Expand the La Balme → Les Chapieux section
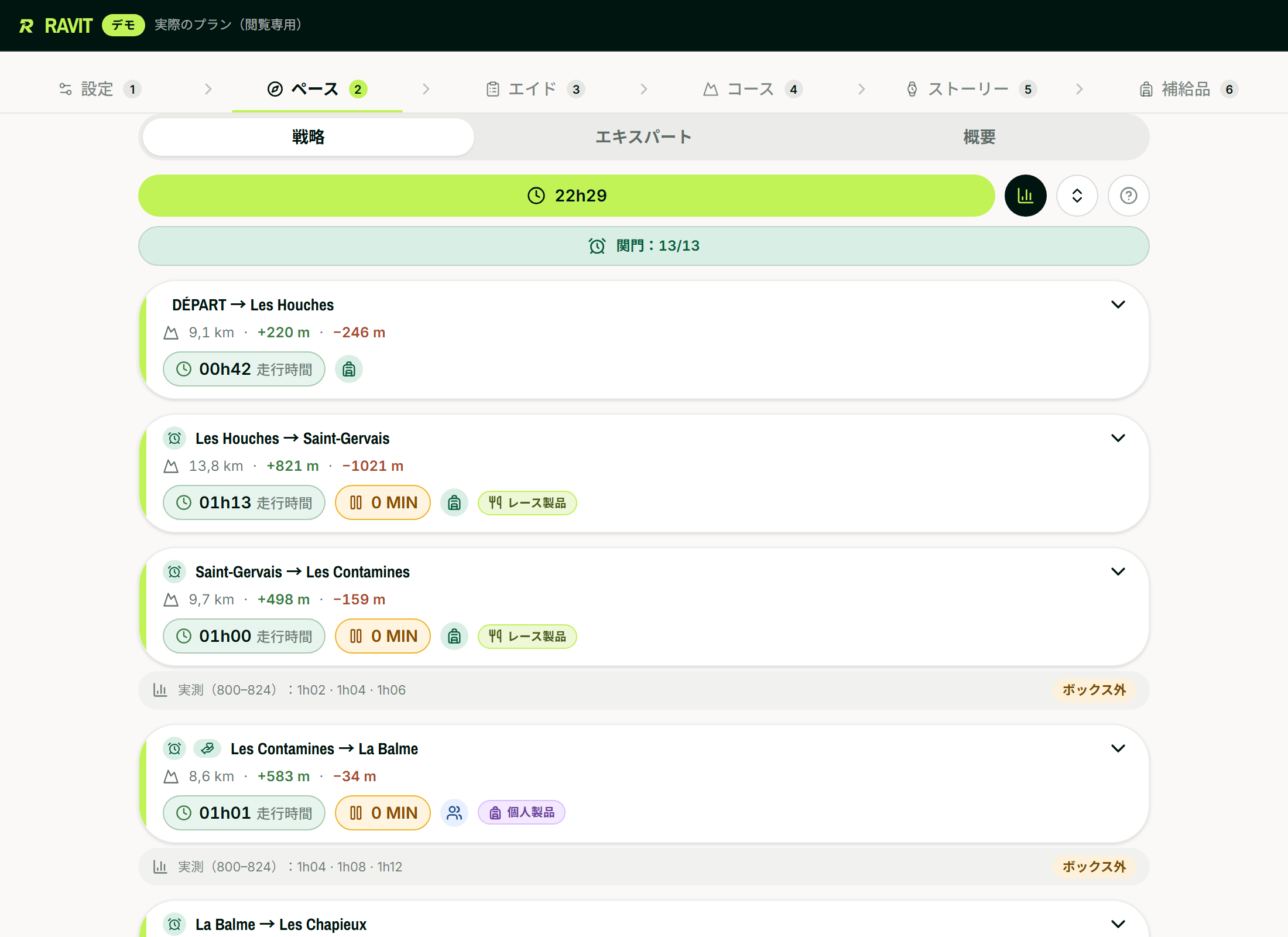This screenshot has width=1288, height=937. tap(1118, 924)
